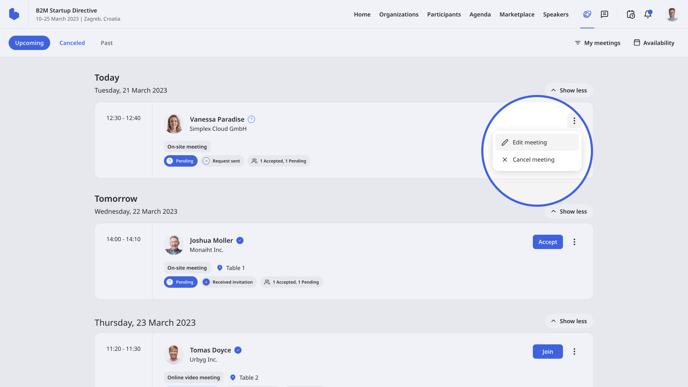Switch to the Canceled tab

point(72,43)
